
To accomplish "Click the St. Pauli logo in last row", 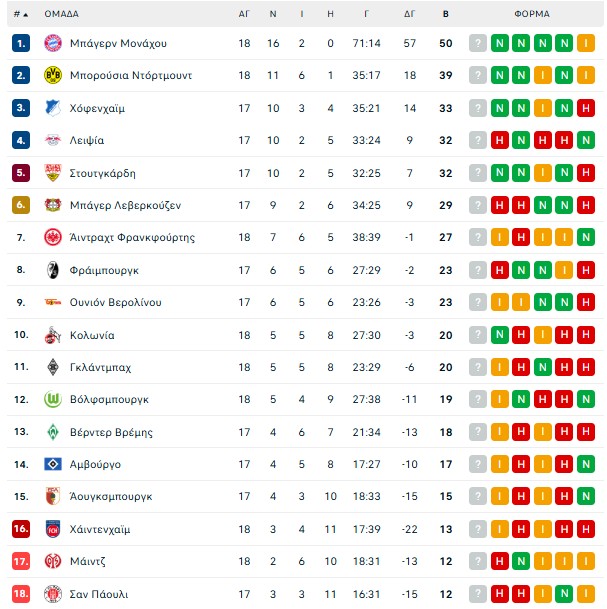I will click(x=53, y=594).
